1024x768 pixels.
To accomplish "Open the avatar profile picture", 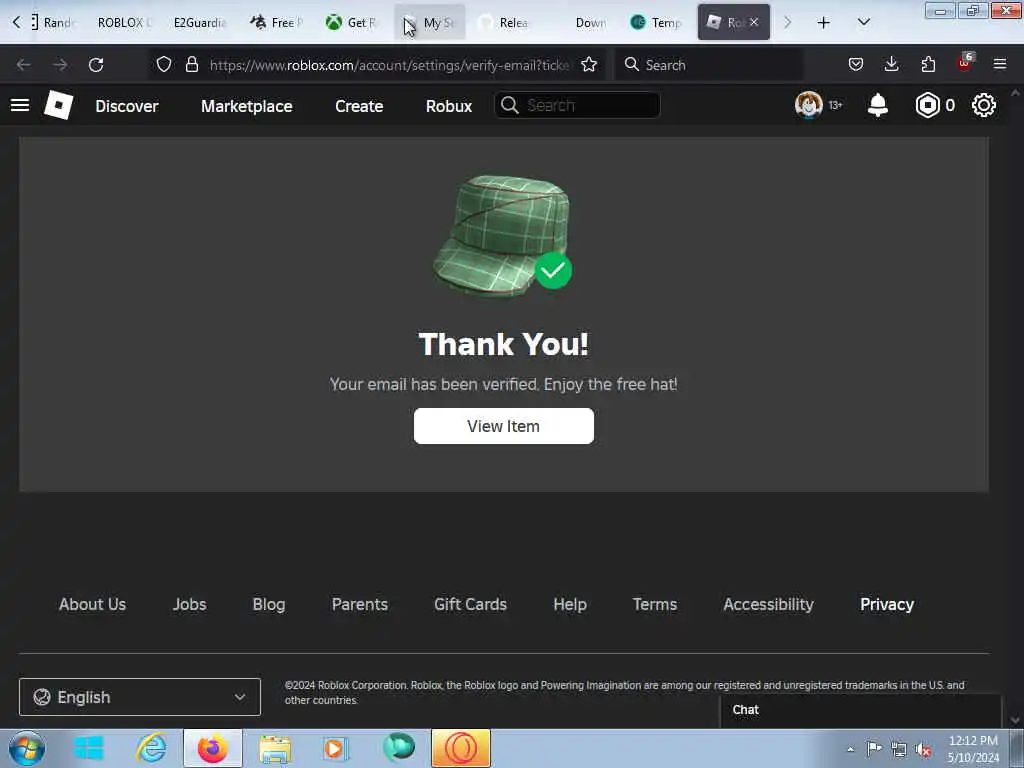I will coord(808,105).
